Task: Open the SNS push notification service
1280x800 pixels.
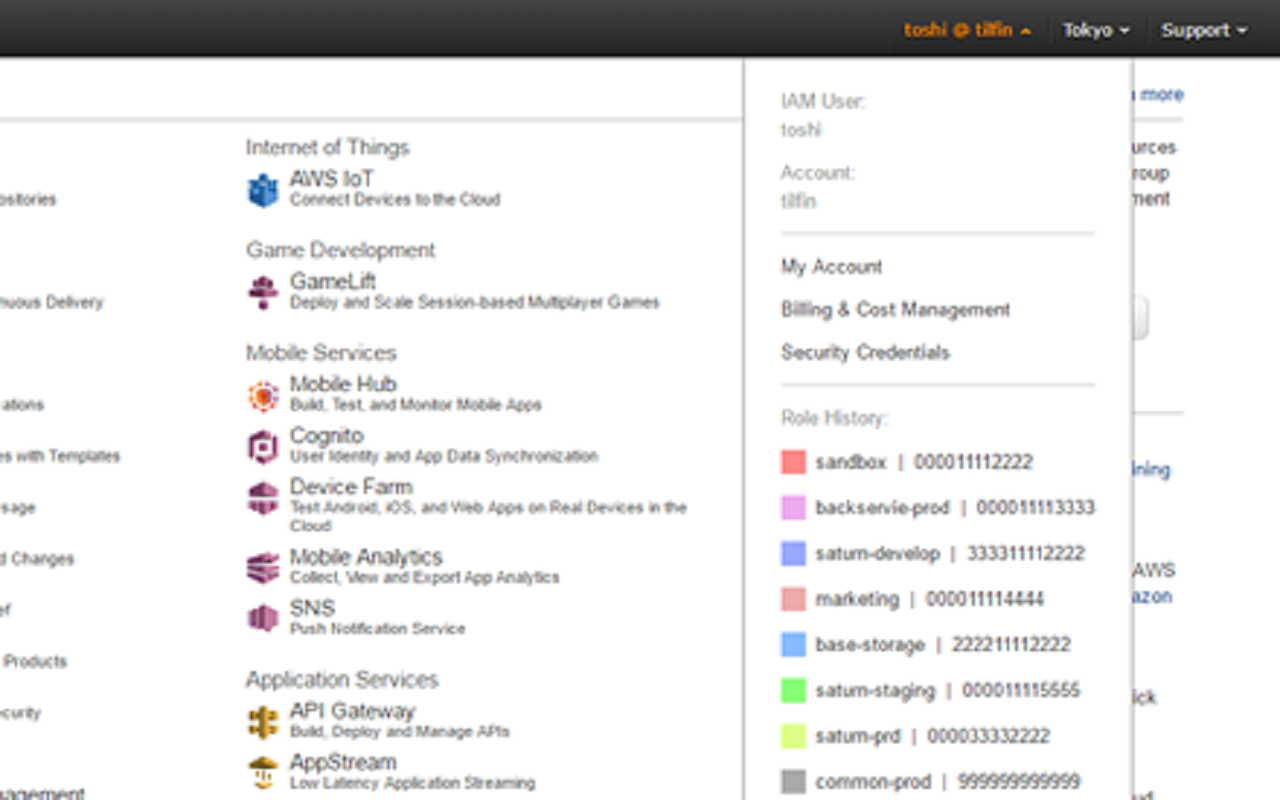Action: pyautogui.click(x=262, y=617)
